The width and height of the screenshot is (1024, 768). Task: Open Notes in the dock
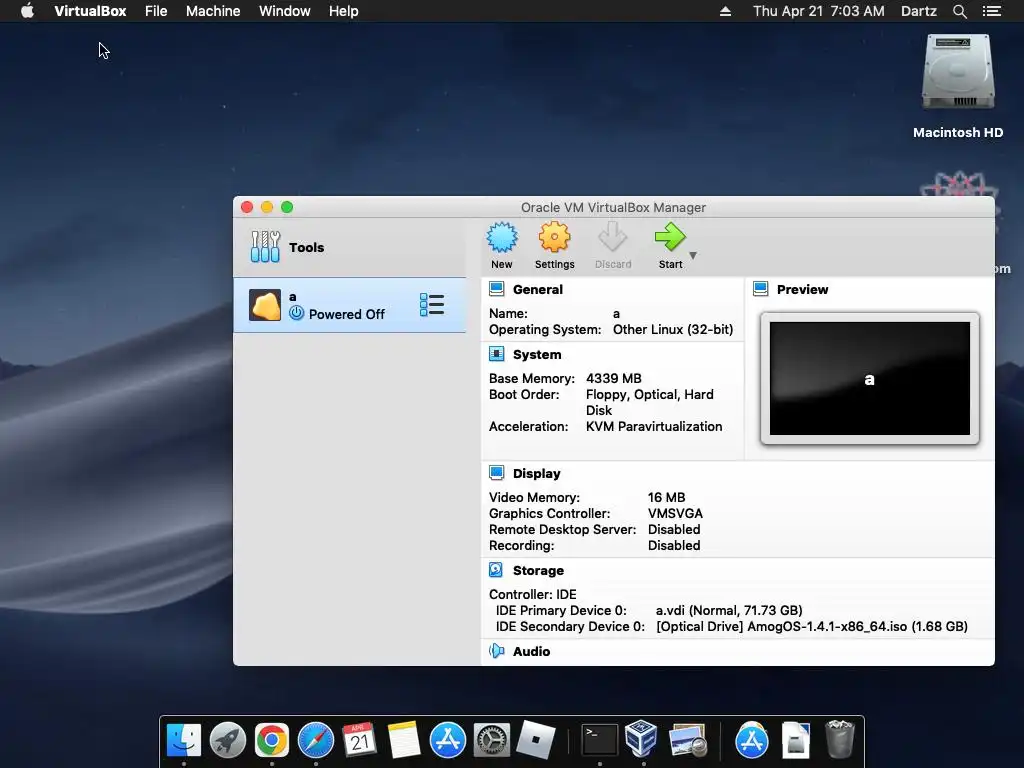tap(403, 740)
